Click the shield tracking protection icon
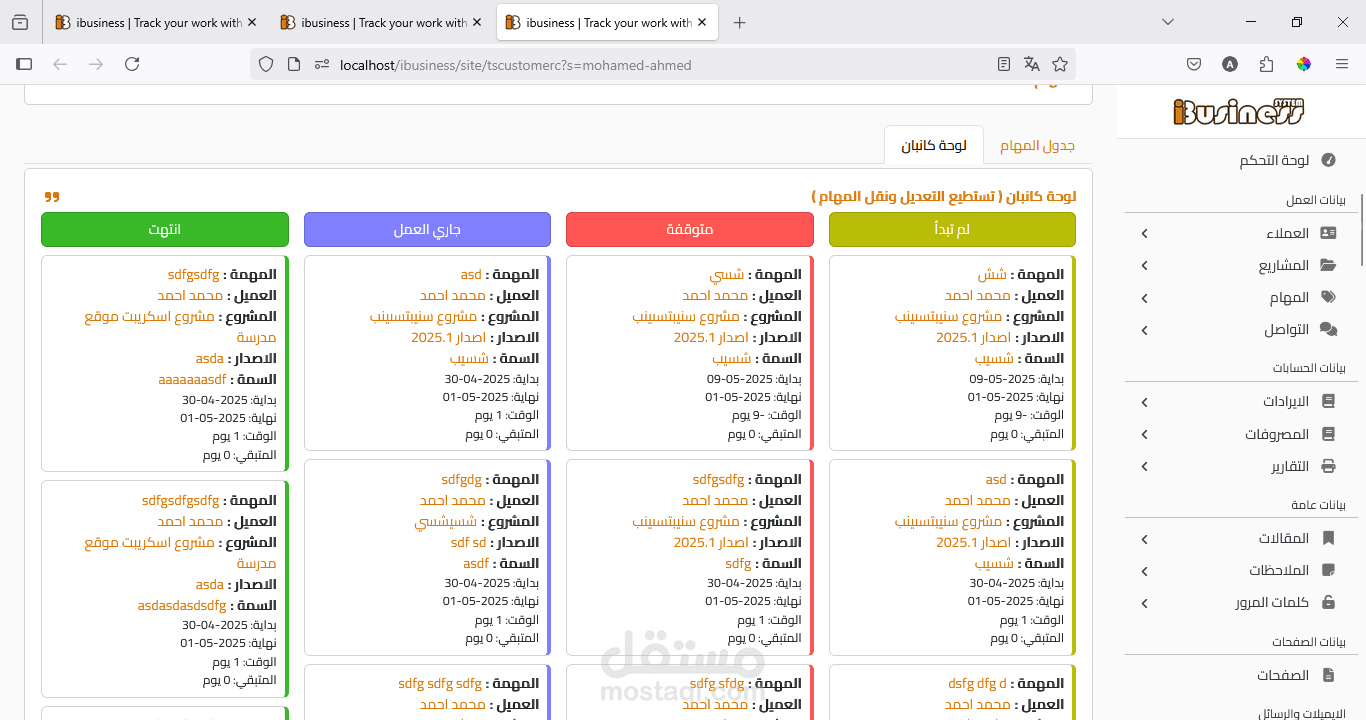1366x720 pixels. click(266, 64)
